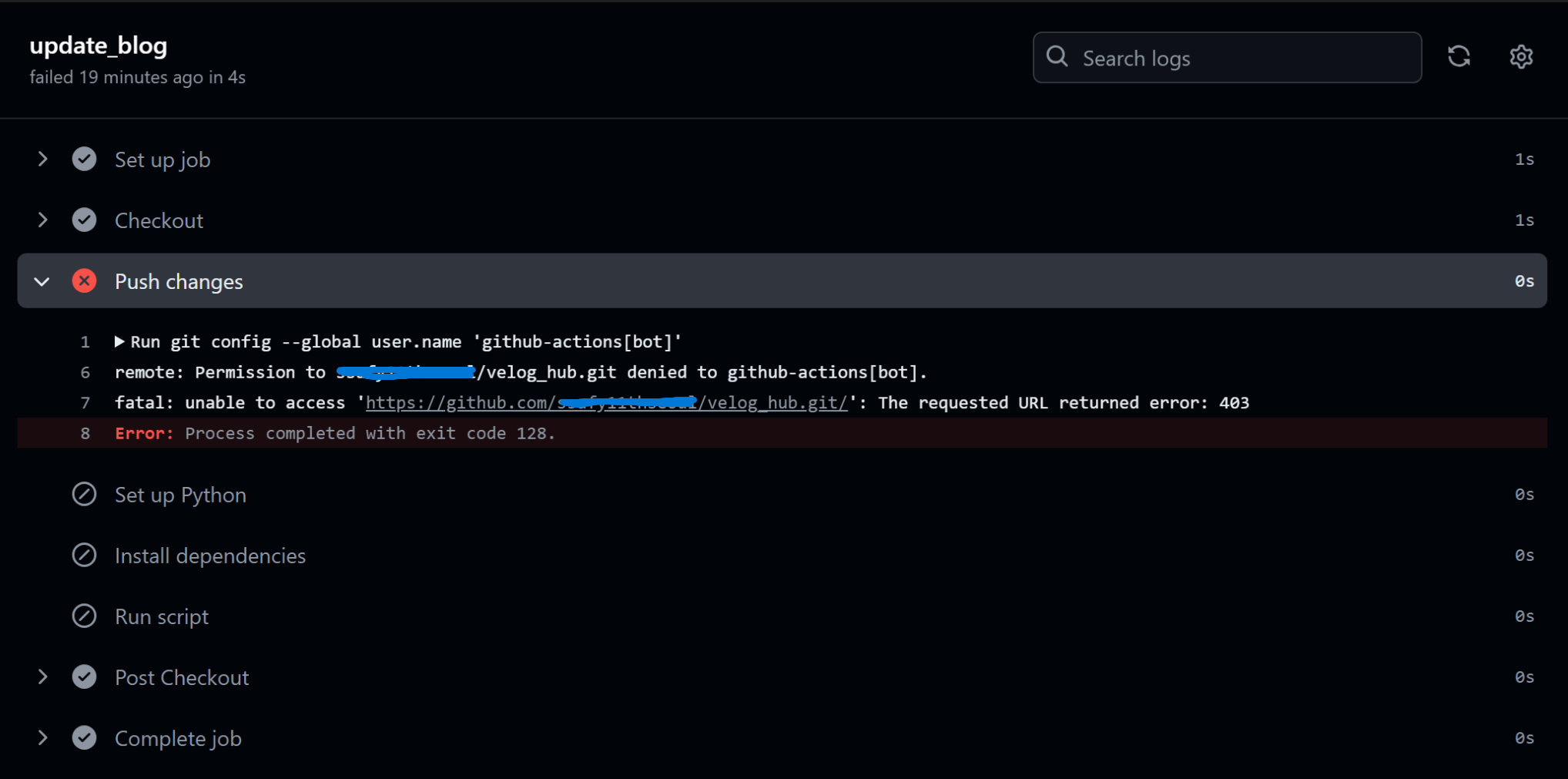Click the red failed icon on Push changes
This screenshot has height=779, width=1568.
[x=85, y=281]
